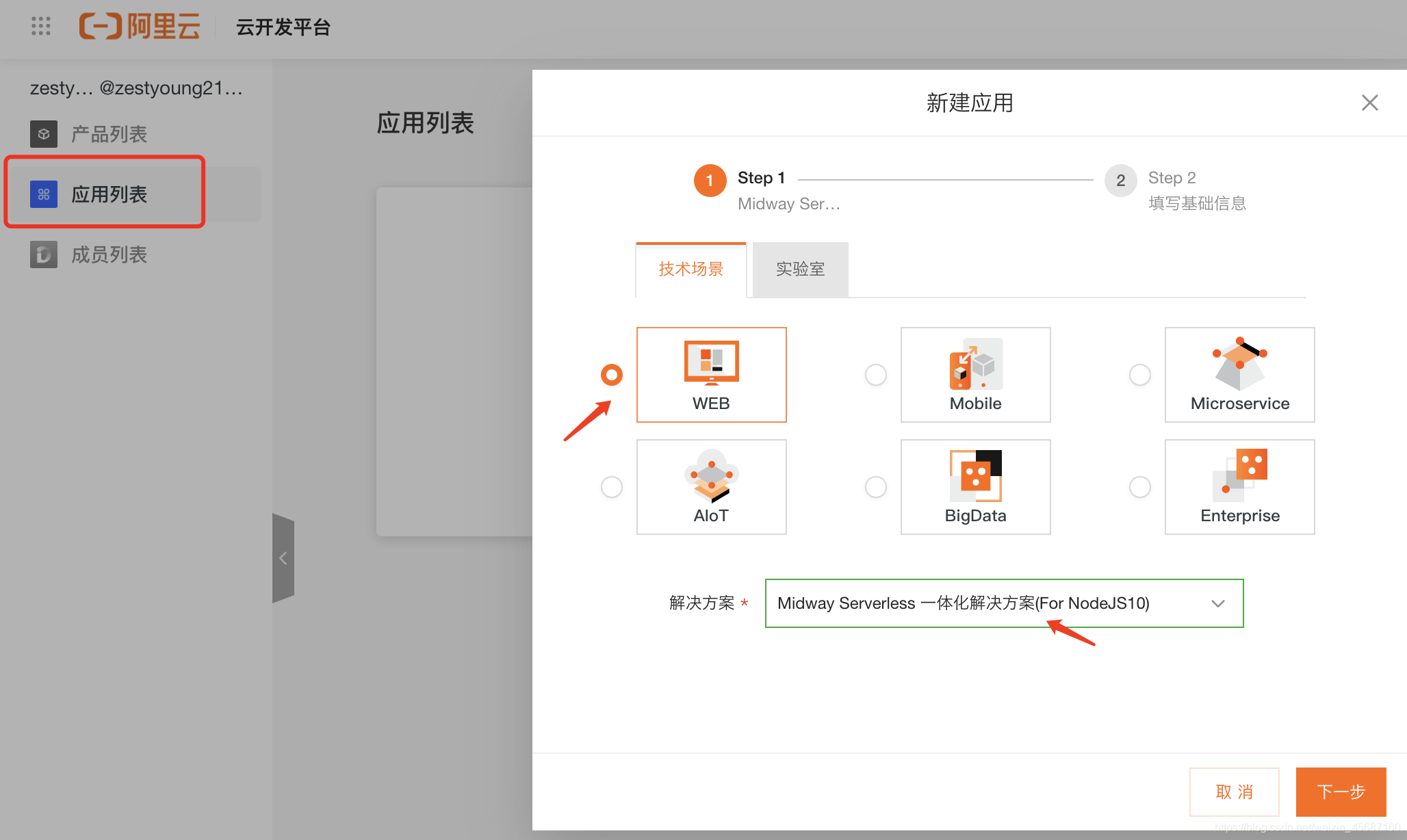Select the BigData scenario card

[975, 487]
